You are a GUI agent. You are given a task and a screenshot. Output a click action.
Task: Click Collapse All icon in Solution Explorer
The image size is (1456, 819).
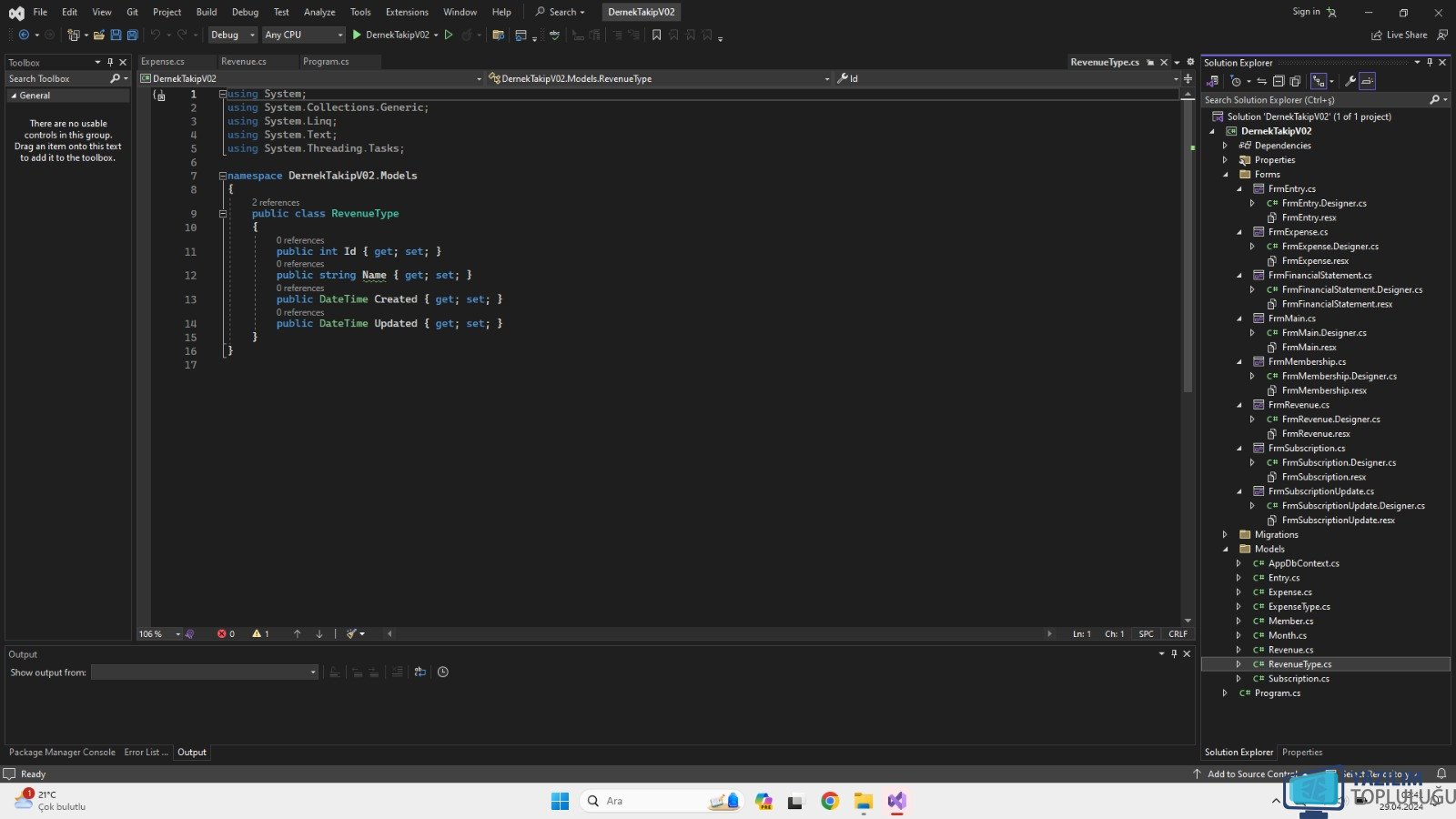(1278, 81)
